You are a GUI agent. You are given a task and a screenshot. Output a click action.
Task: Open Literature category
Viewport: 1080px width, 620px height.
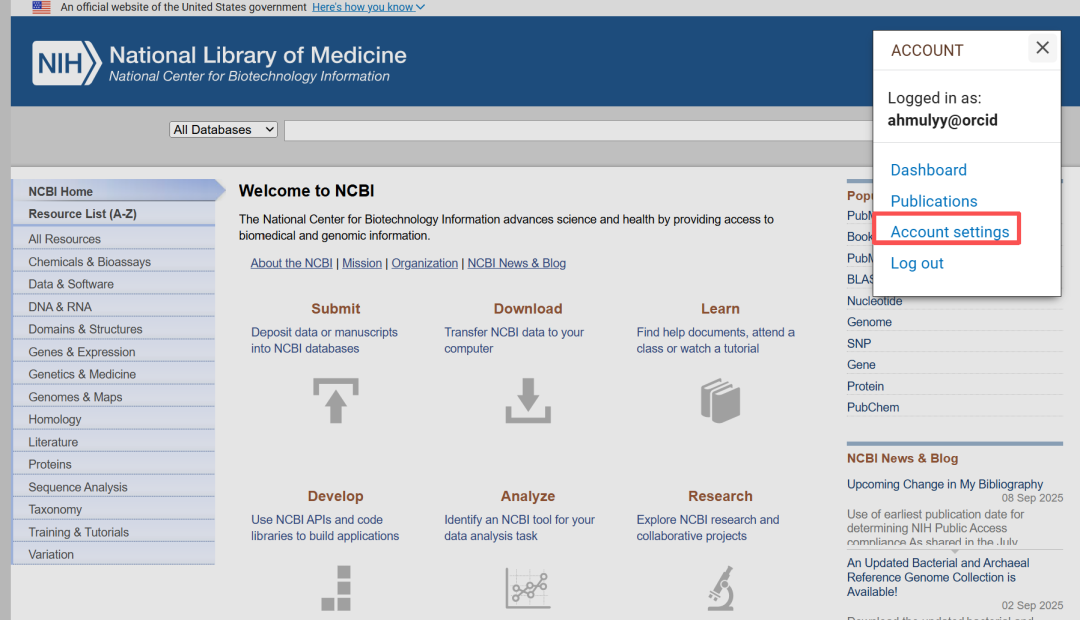click(x=114, y=442)
